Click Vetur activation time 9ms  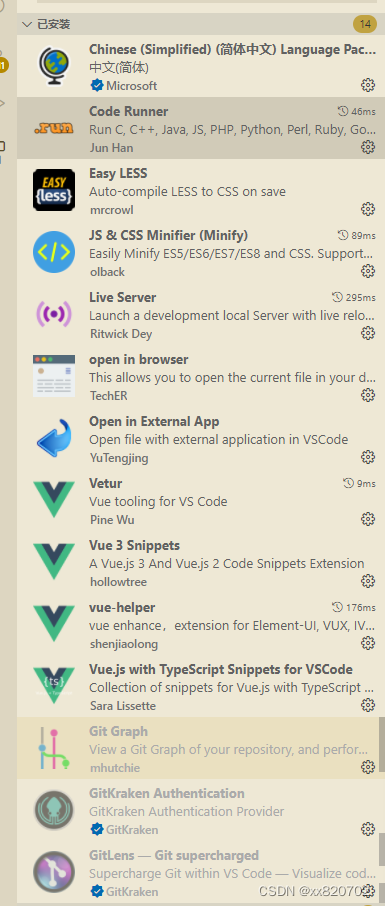pos(359,483)
